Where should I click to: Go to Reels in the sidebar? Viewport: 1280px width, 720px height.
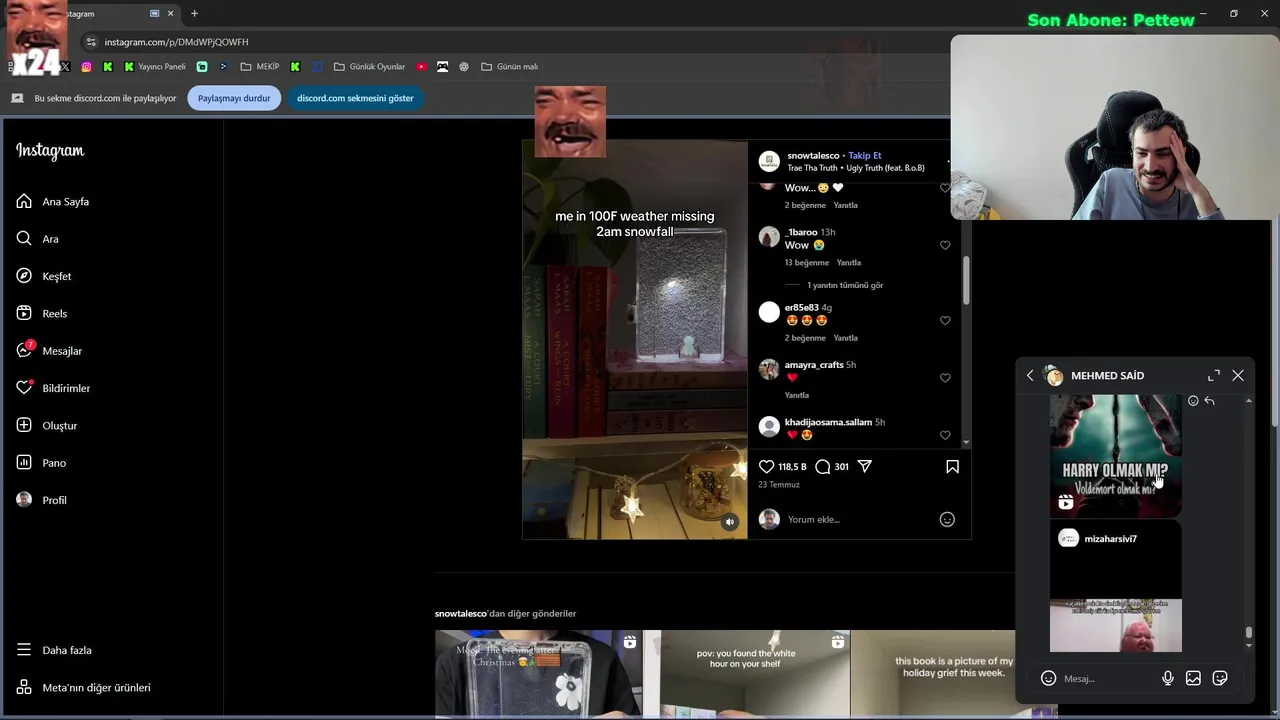(x=41, y=314)
